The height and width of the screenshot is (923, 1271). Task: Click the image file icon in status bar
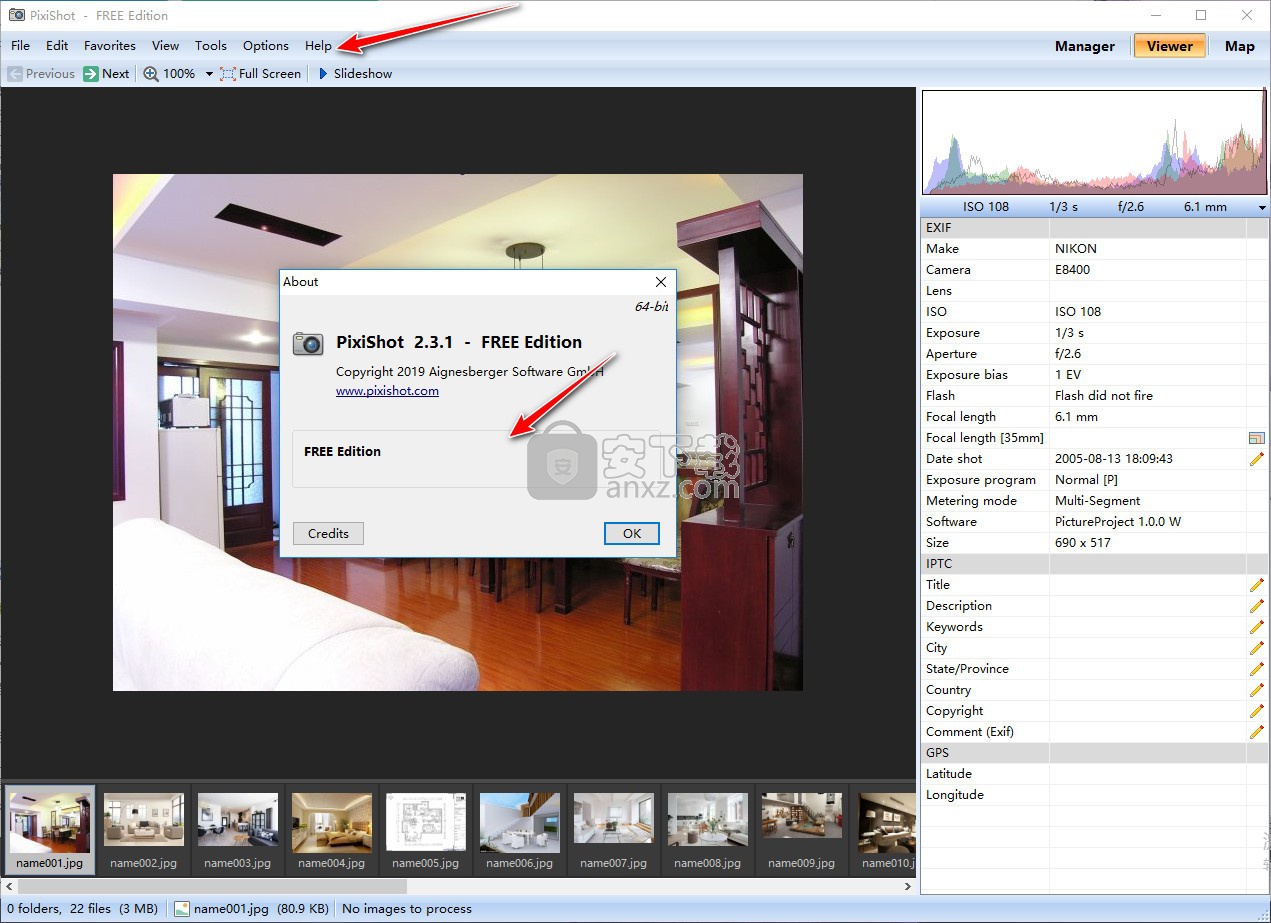tap(182, 909)
